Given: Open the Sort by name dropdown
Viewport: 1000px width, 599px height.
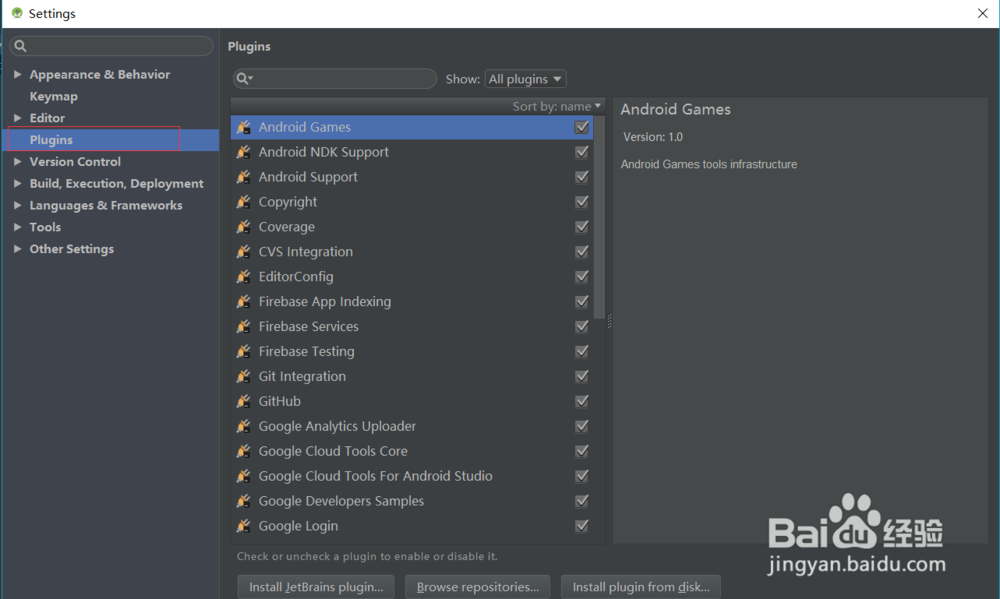Looking at the screenshot, I should [557, 106].
